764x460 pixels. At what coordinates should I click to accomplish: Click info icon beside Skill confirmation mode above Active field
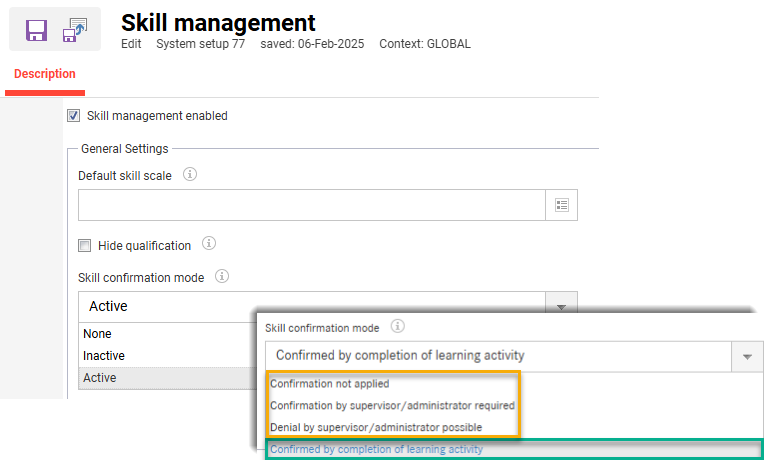tap(223, 277)
